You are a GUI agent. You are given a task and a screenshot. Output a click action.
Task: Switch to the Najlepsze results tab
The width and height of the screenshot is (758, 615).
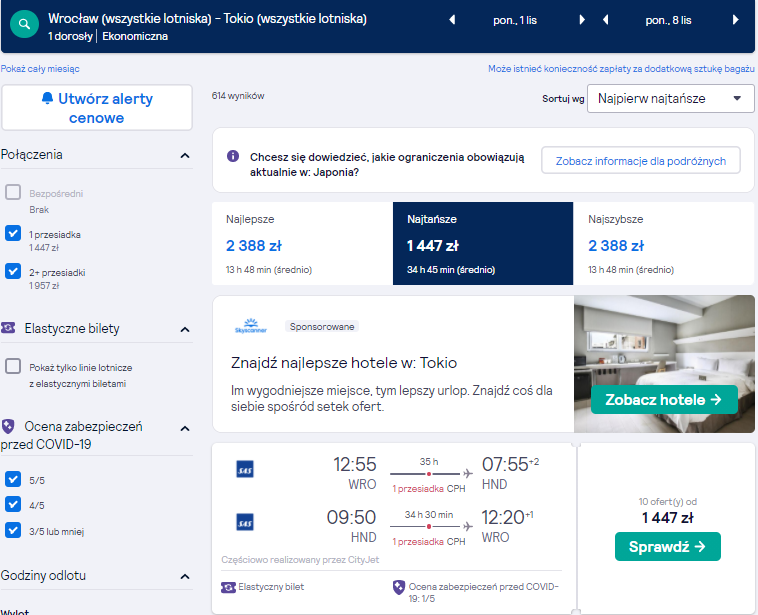(302, 243)
